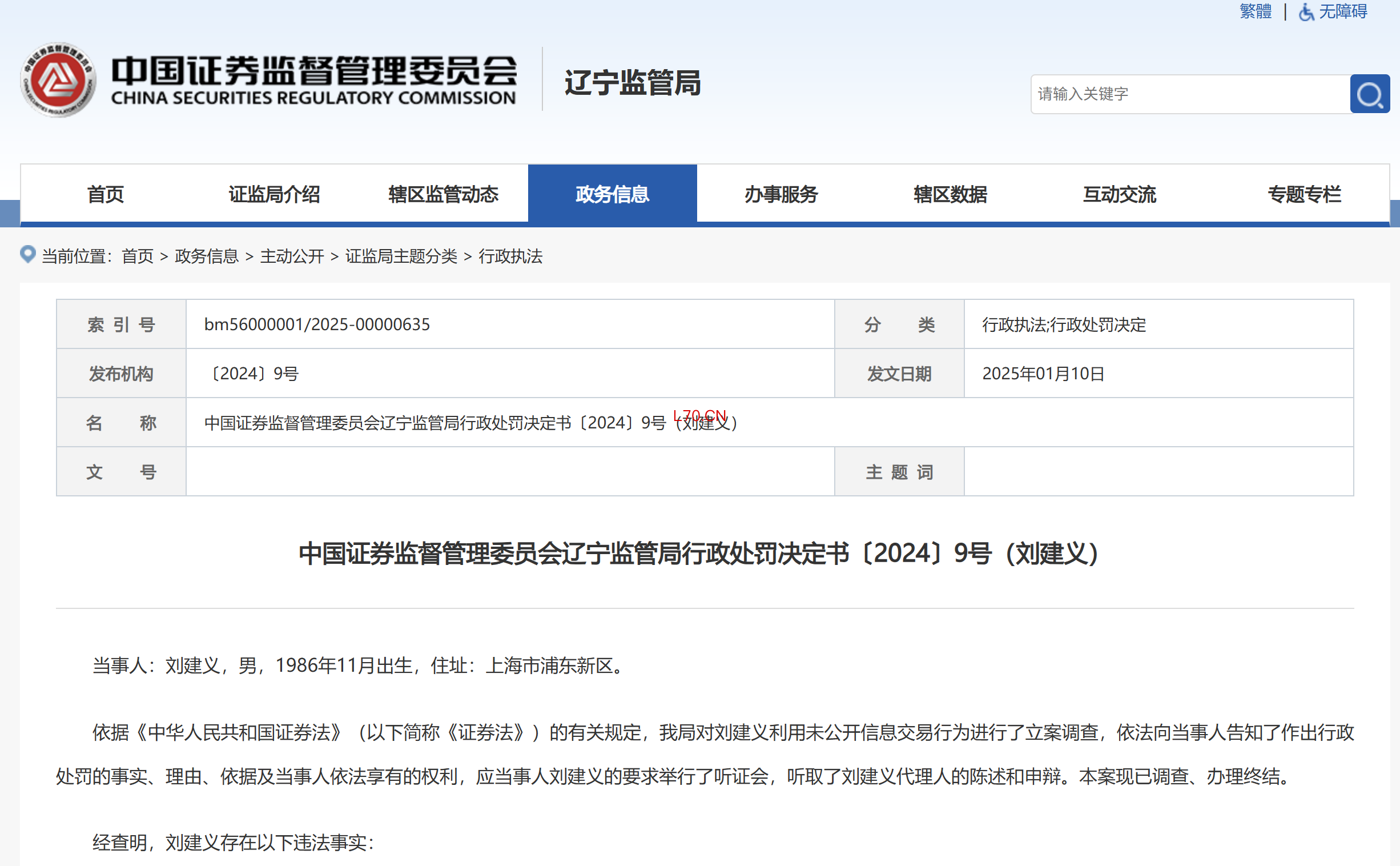Click 首页 in the breadcrumb trail
Viewport: 1400px width, 866px height.
pos(138,256)
